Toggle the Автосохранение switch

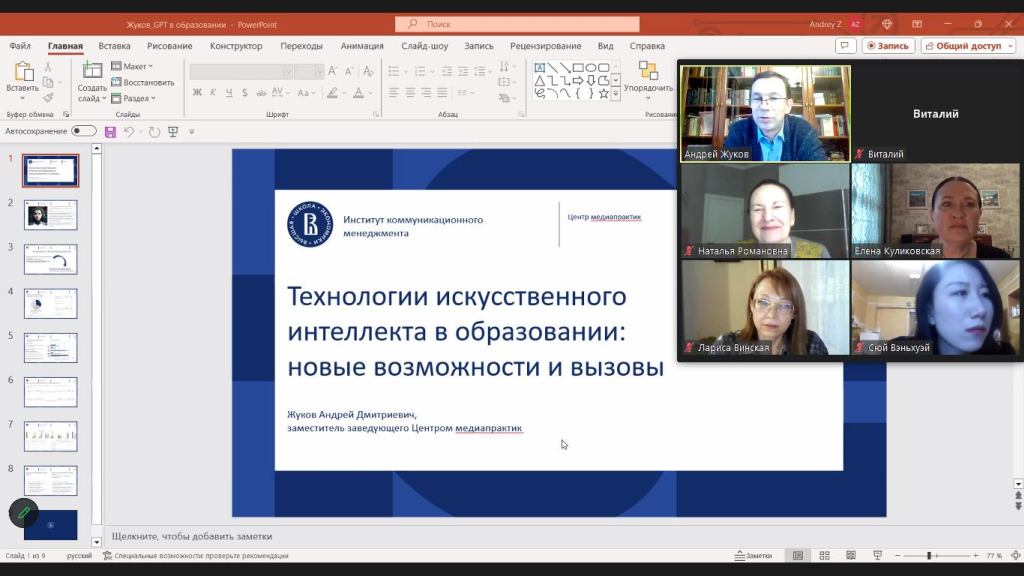[84, 132]
